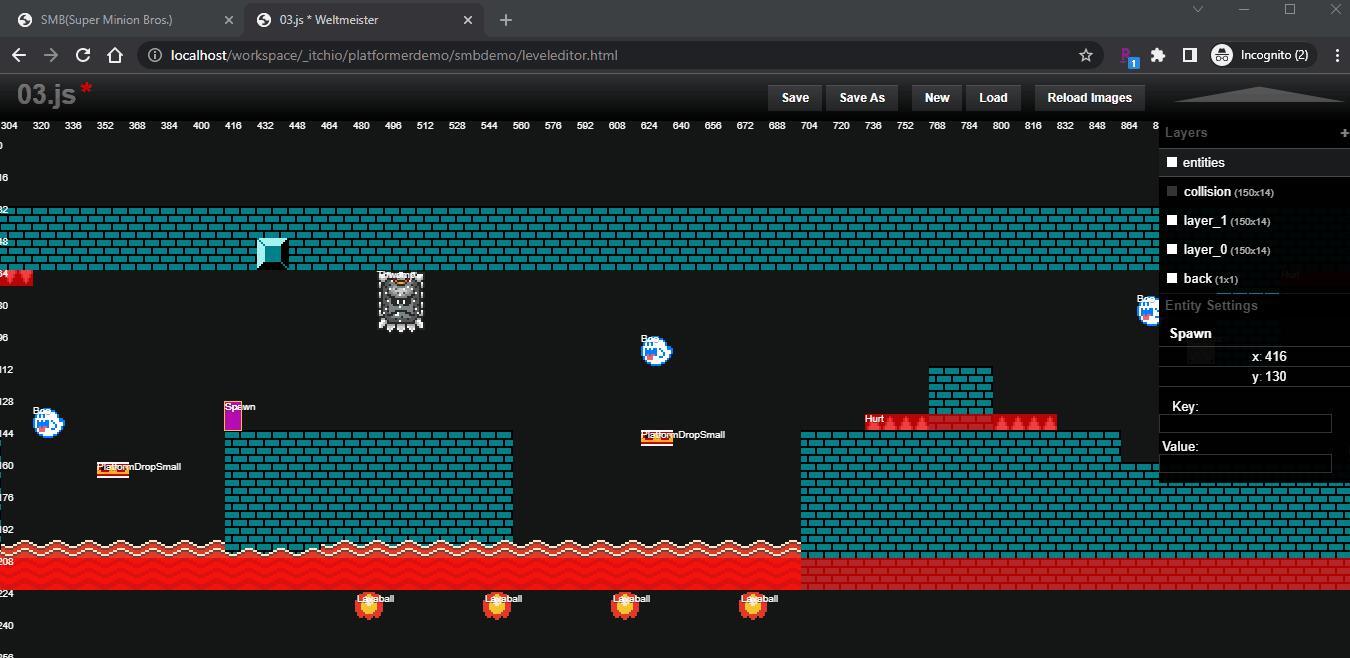The width and height of the screenshot is (1350, 658).
Task: Select the pink Spawn entity marker
Action: 233,416
